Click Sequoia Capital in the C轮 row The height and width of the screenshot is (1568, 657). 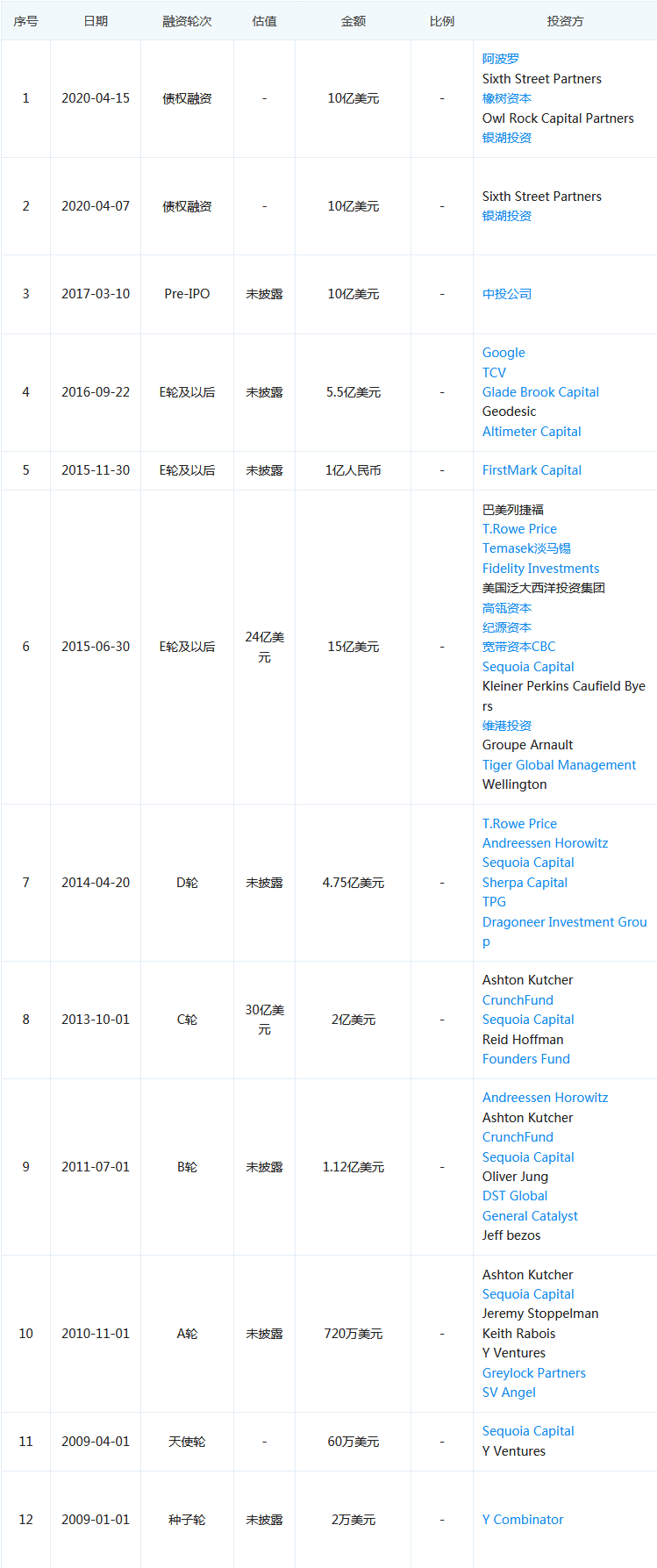coord(528,1020)
